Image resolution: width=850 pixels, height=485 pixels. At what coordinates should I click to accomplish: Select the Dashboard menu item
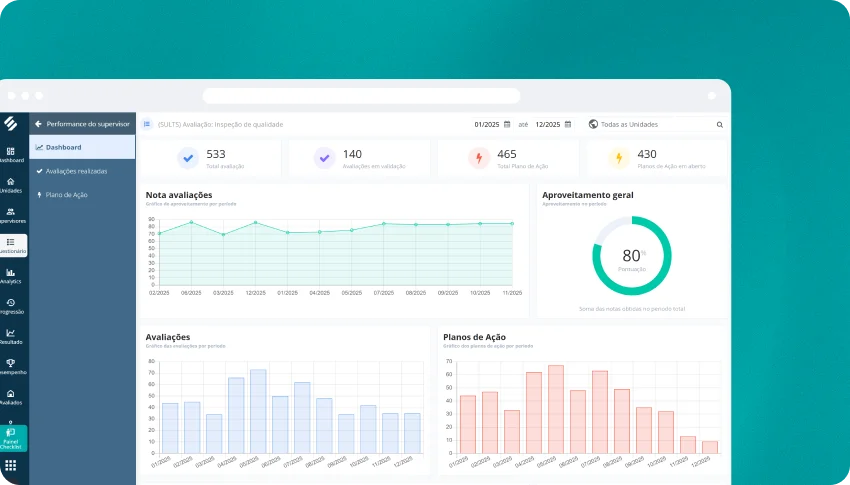pyautogui.click(x=82, y=147)
